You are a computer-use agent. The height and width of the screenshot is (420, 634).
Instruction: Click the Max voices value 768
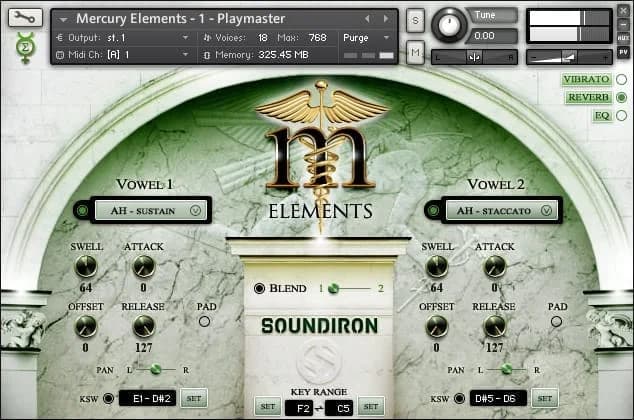[x=317, y=38]
